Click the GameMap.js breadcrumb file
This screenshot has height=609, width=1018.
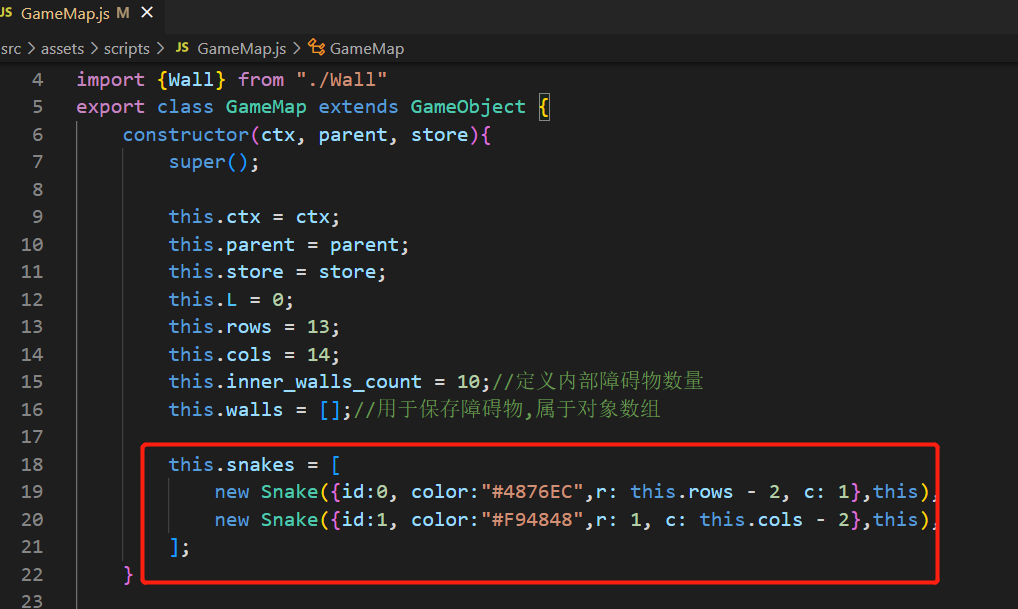tap(242, 49)
